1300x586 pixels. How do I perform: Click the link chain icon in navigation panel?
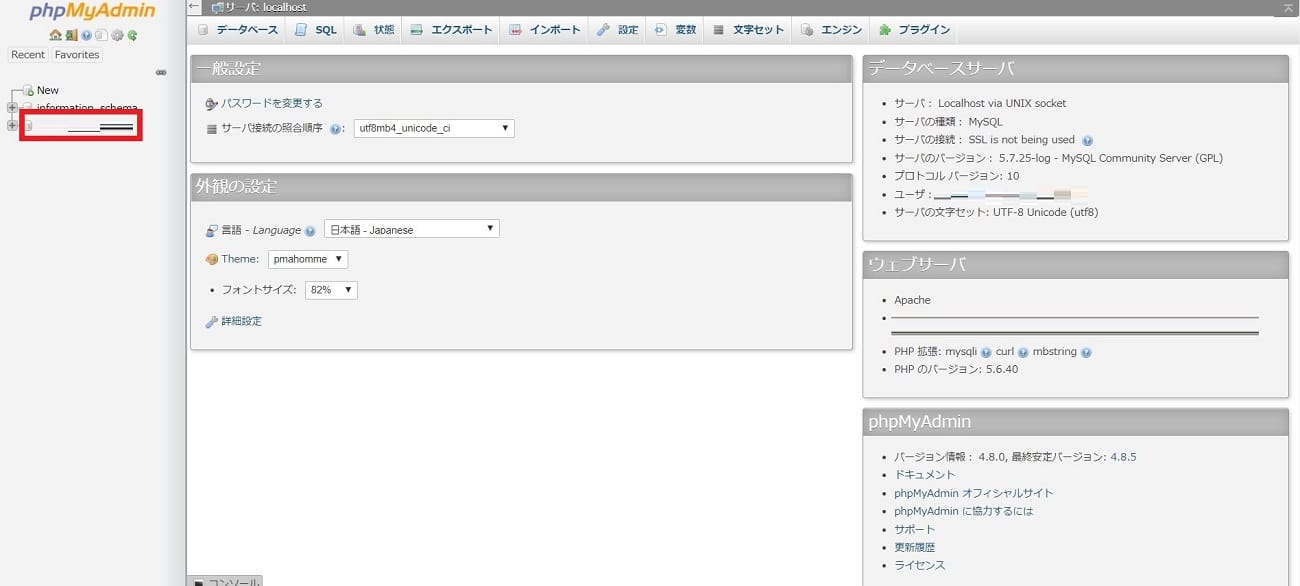point(161,72)
